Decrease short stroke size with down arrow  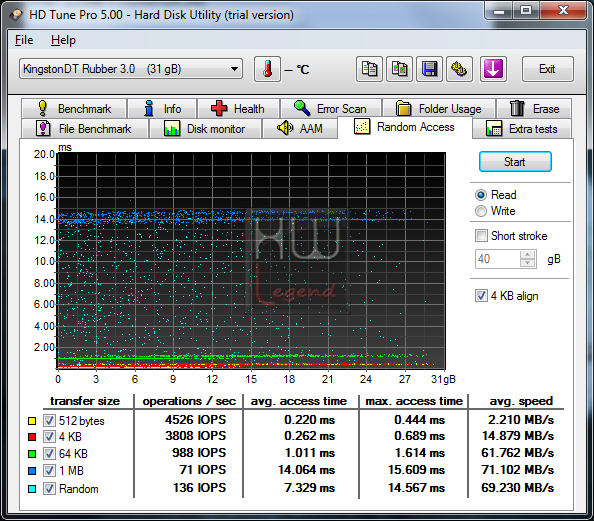pos(528,263)
